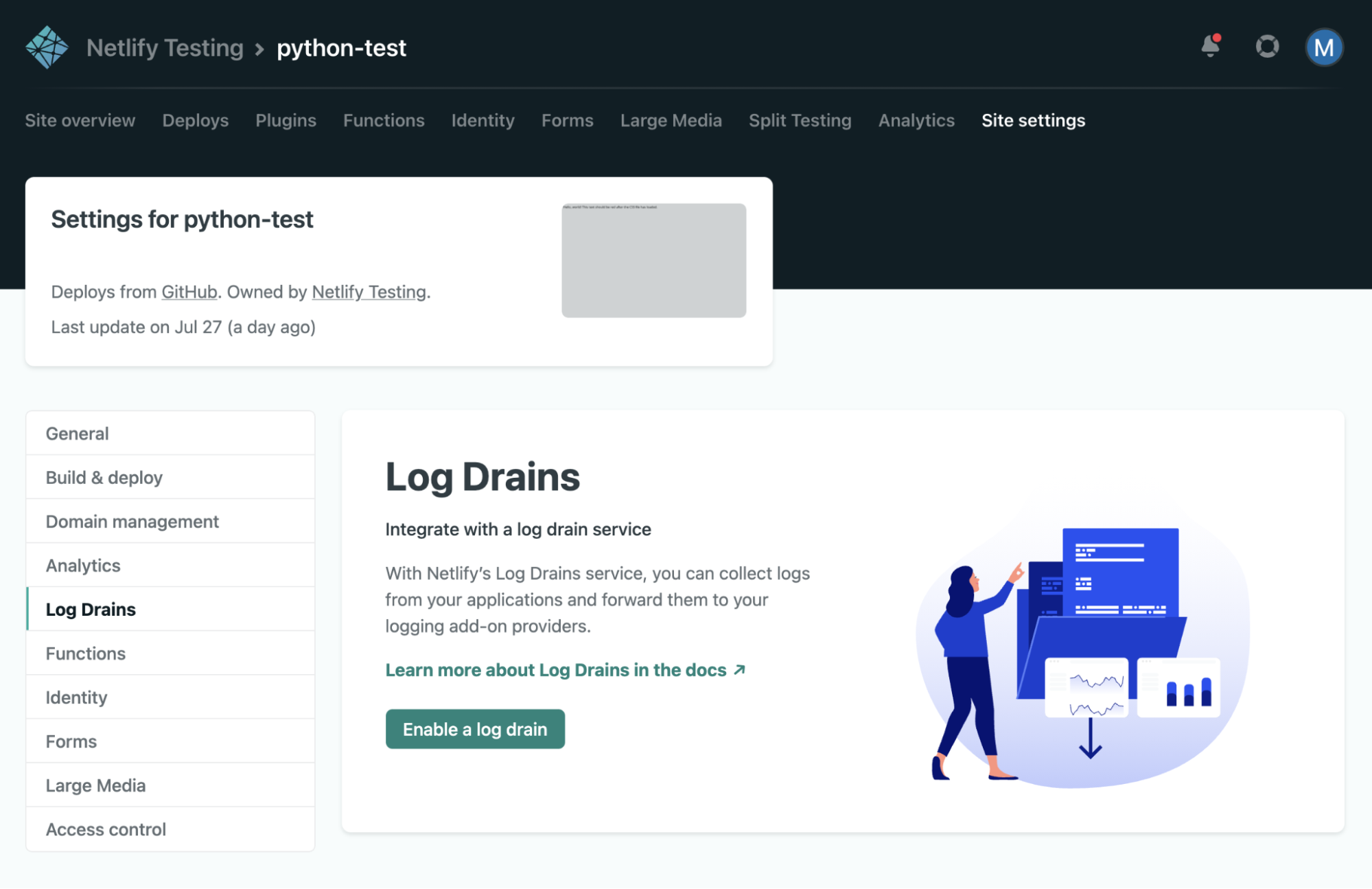1372x889 pixels.
Task: Click the Netlify logo icon
Action: pos(47,47)
